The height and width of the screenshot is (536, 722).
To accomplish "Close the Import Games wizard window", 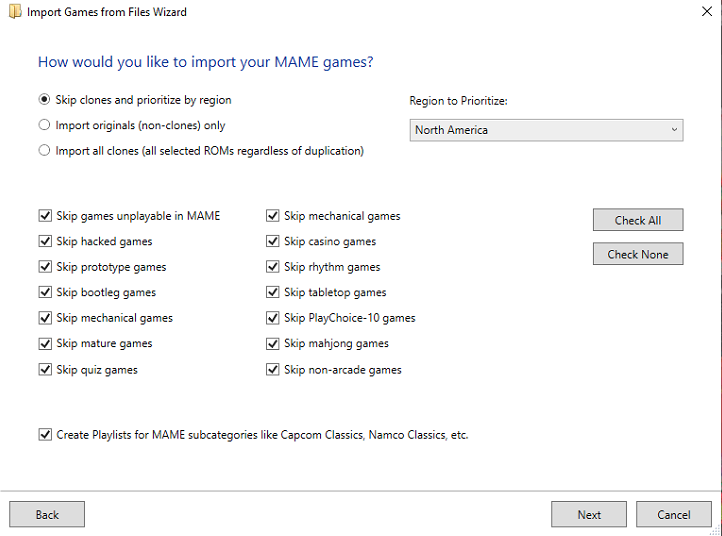I will pyautogui.click(x=706, y=12).
